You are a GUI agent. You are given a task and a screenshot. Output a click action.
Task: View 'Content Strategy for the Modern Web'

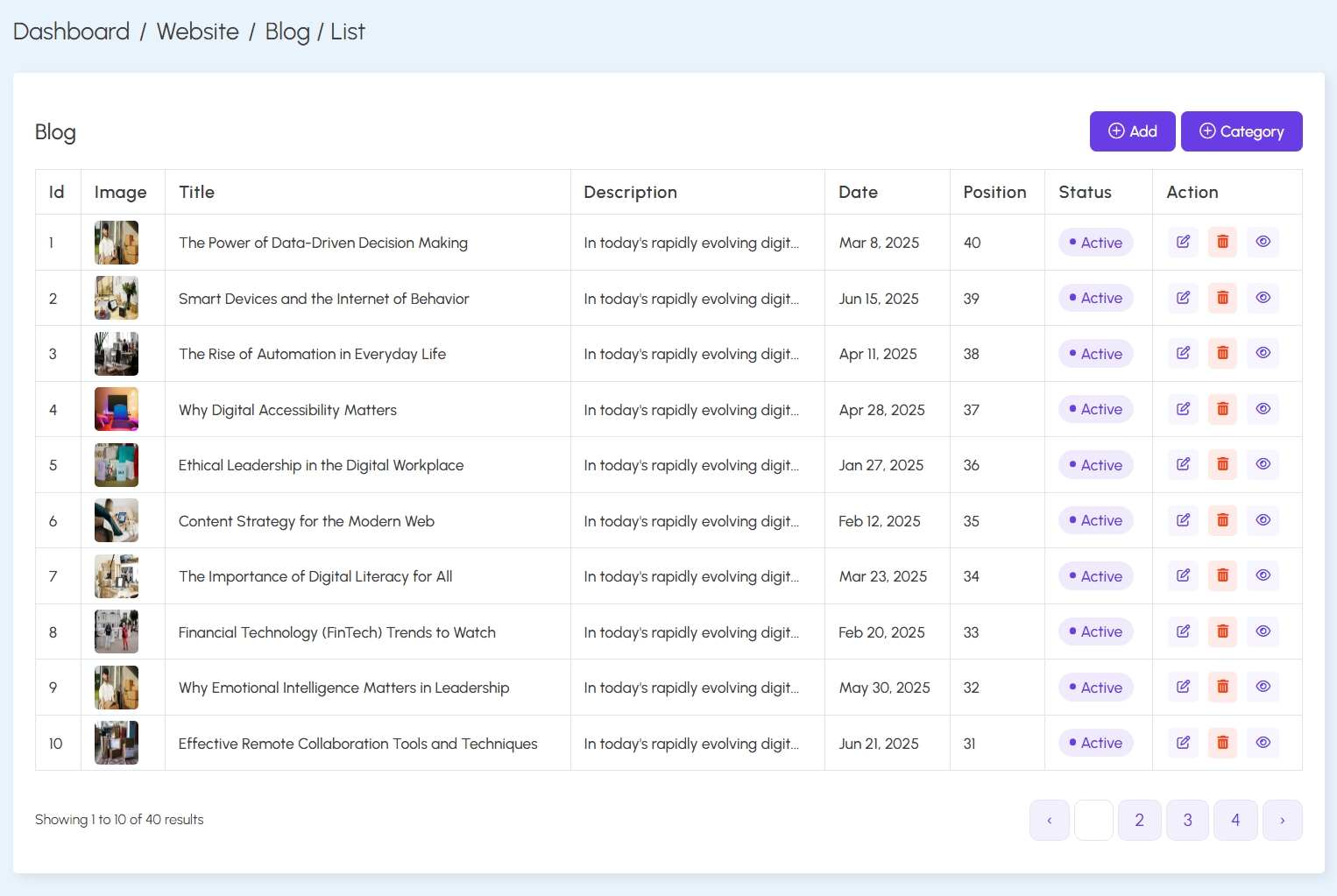[x=1263, y=520]
